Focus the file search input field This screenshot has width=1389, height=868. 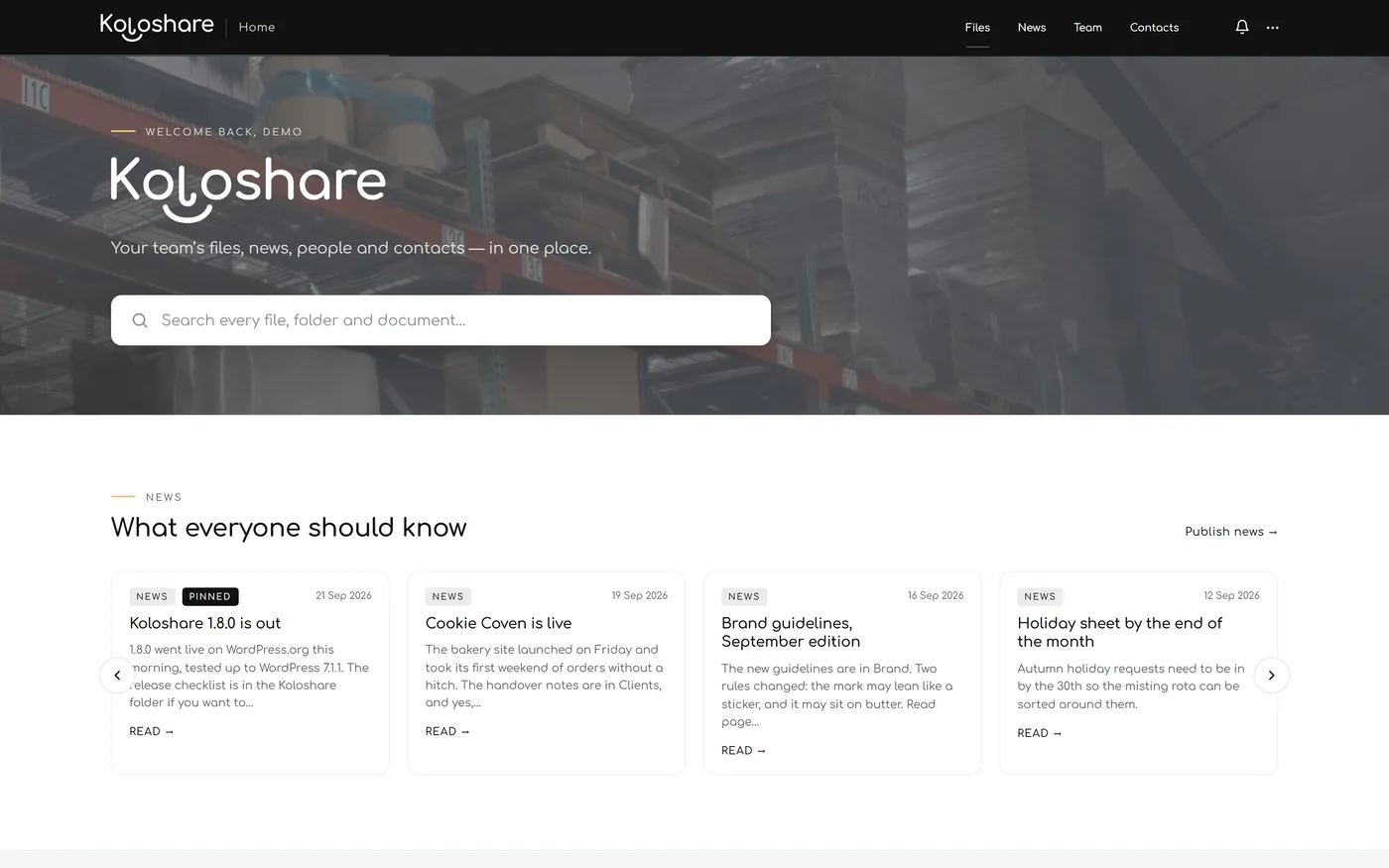(x=441, y=320)
